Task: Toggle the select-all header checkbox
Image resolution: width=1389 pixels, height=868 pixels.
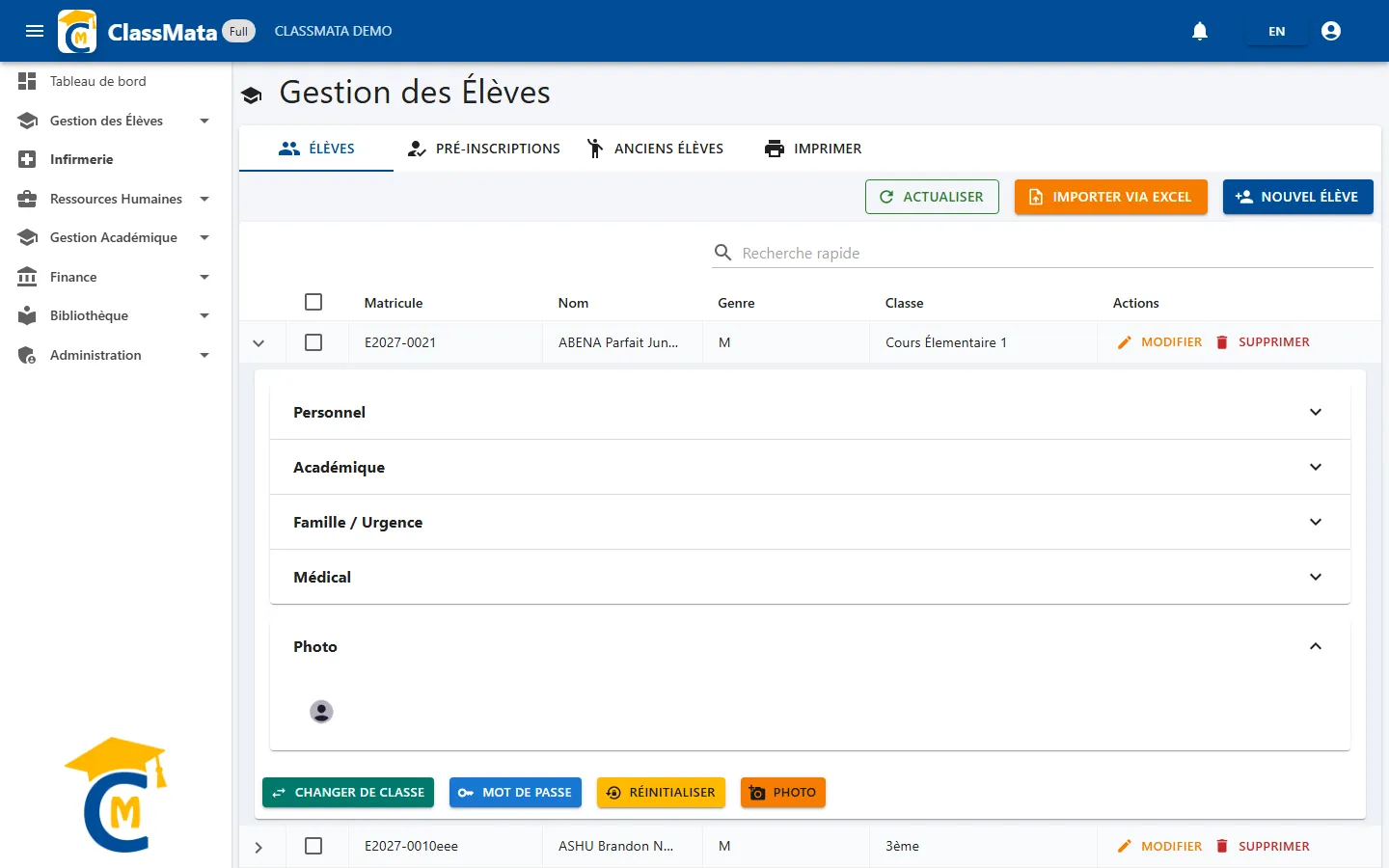Action: coord(313,302)
